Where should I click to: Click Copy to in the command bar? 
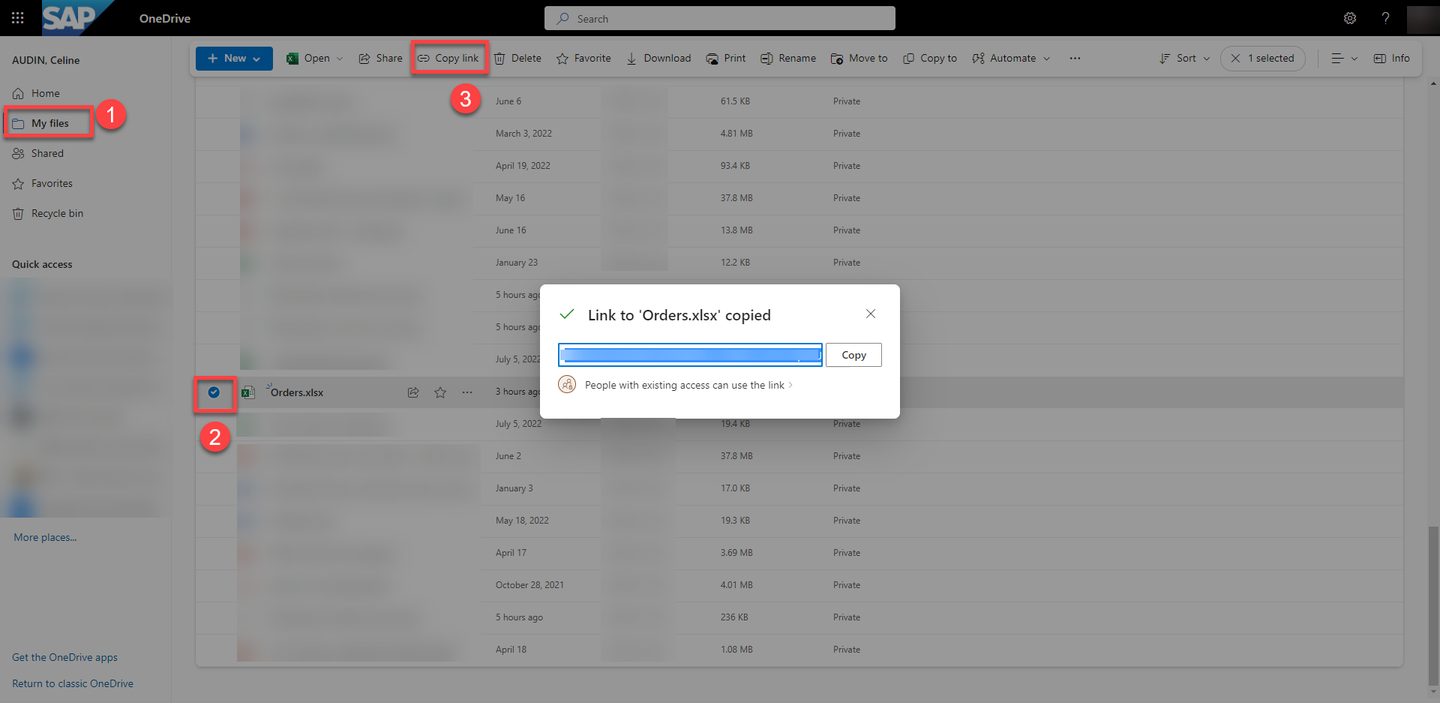coord(930,58)
